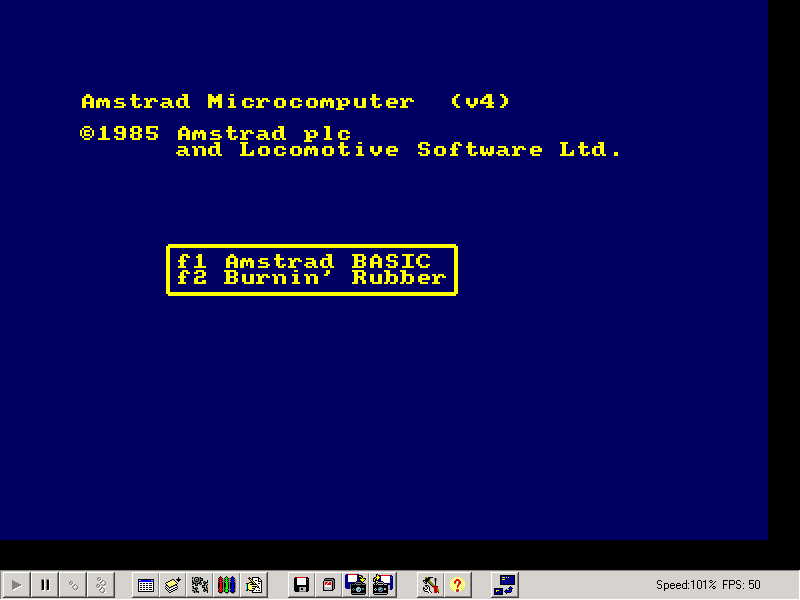The image size is (800, 600).
Task: Click the cartridge icon beside floppy disk
Action: tap(328, 585)
